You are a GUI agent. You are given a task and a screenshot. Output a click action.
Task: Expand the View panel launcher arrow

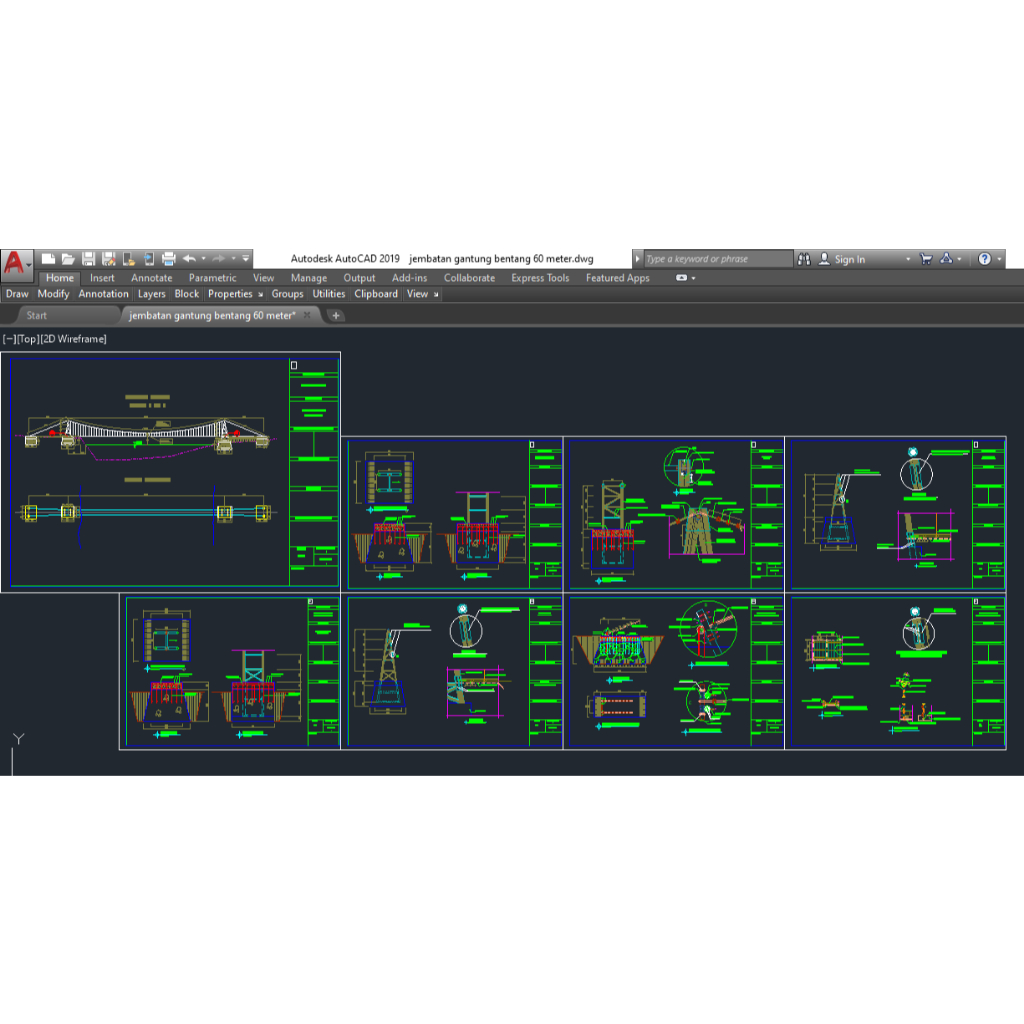point(436,295)
